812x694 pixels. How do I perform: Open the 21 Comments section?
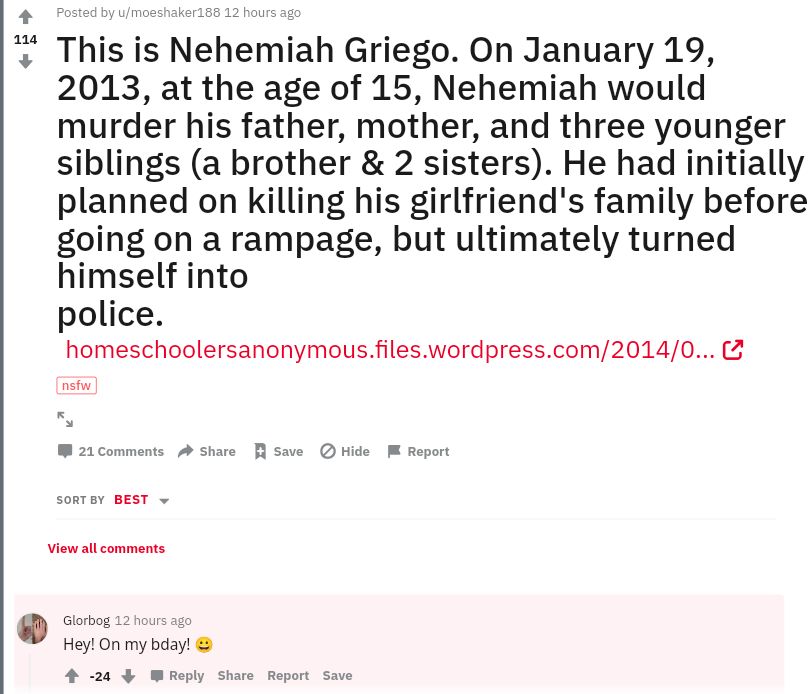coord(111,451)
